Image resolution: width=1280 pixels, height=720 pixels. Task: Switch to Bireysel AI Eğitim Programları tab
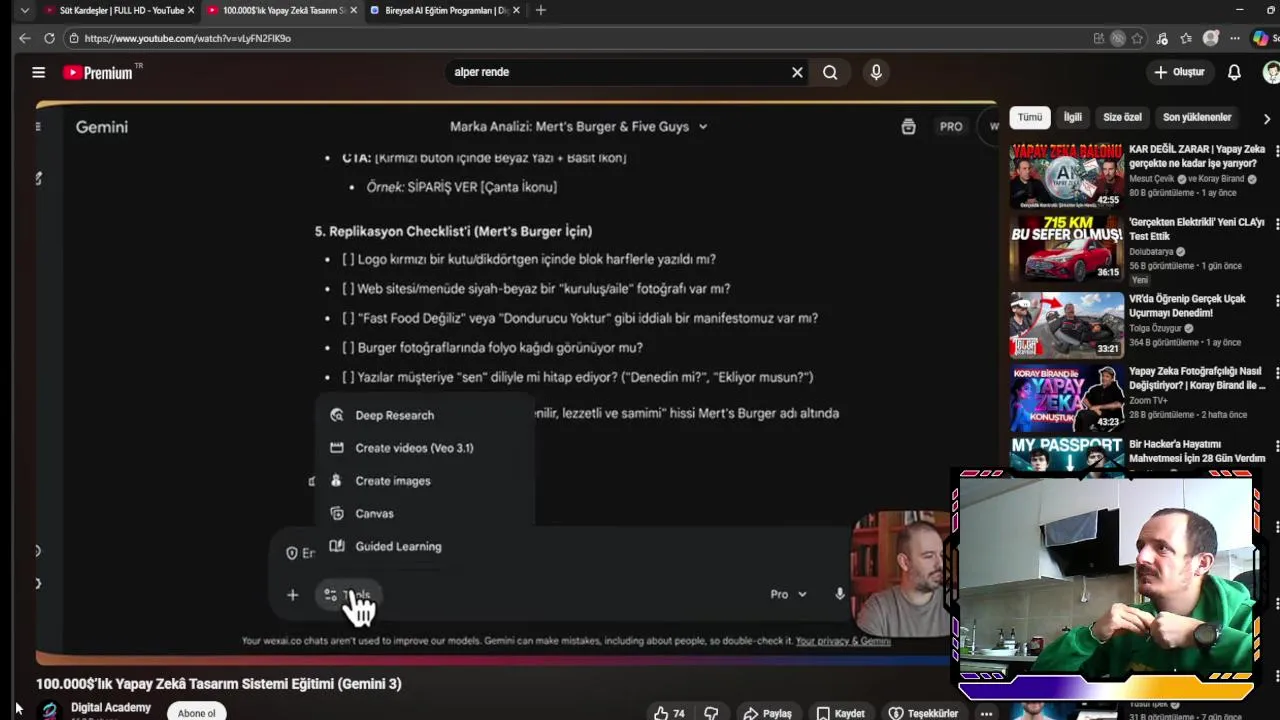pyautogui.click(x=444, y=10)
